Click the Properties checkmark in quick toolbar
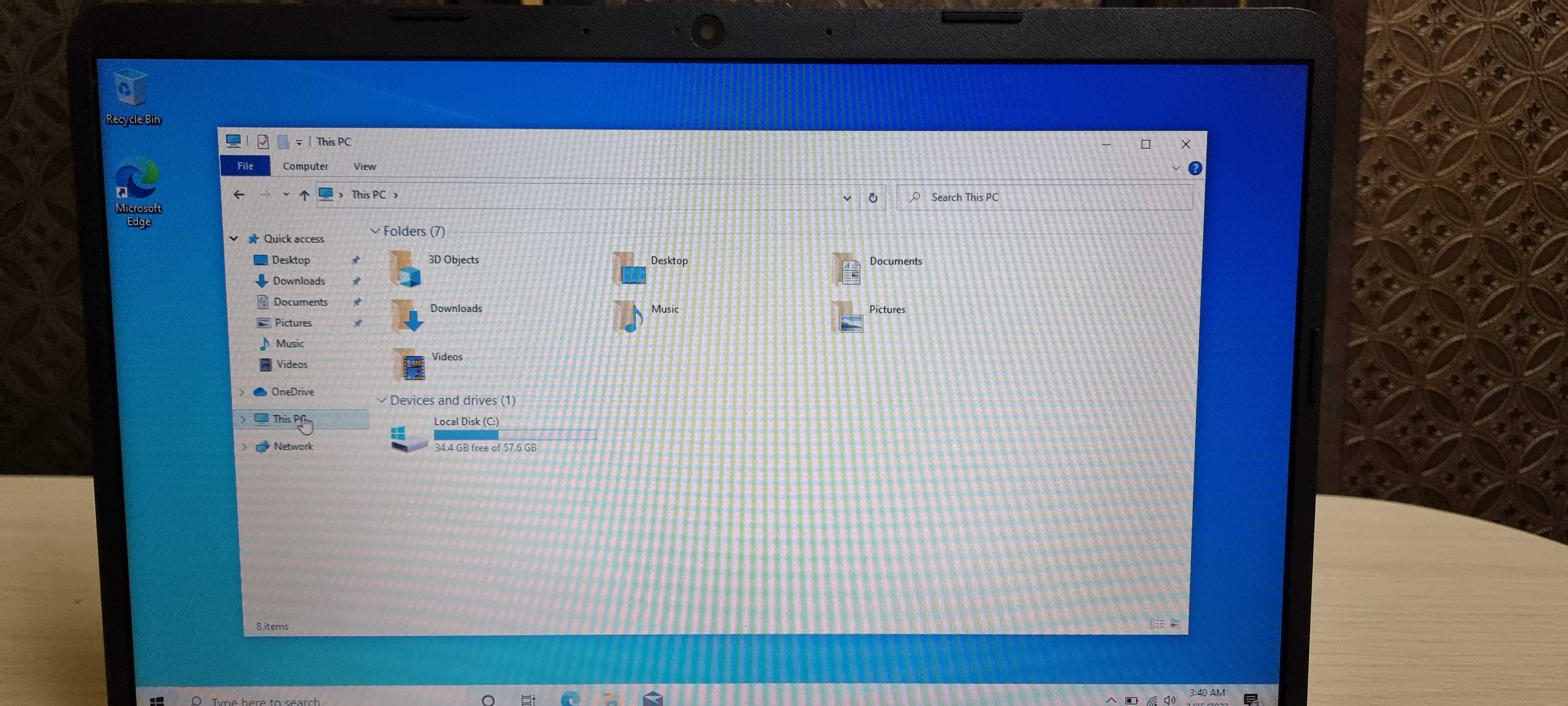Screen dimensions: 1568x706 tap(263, 142)
